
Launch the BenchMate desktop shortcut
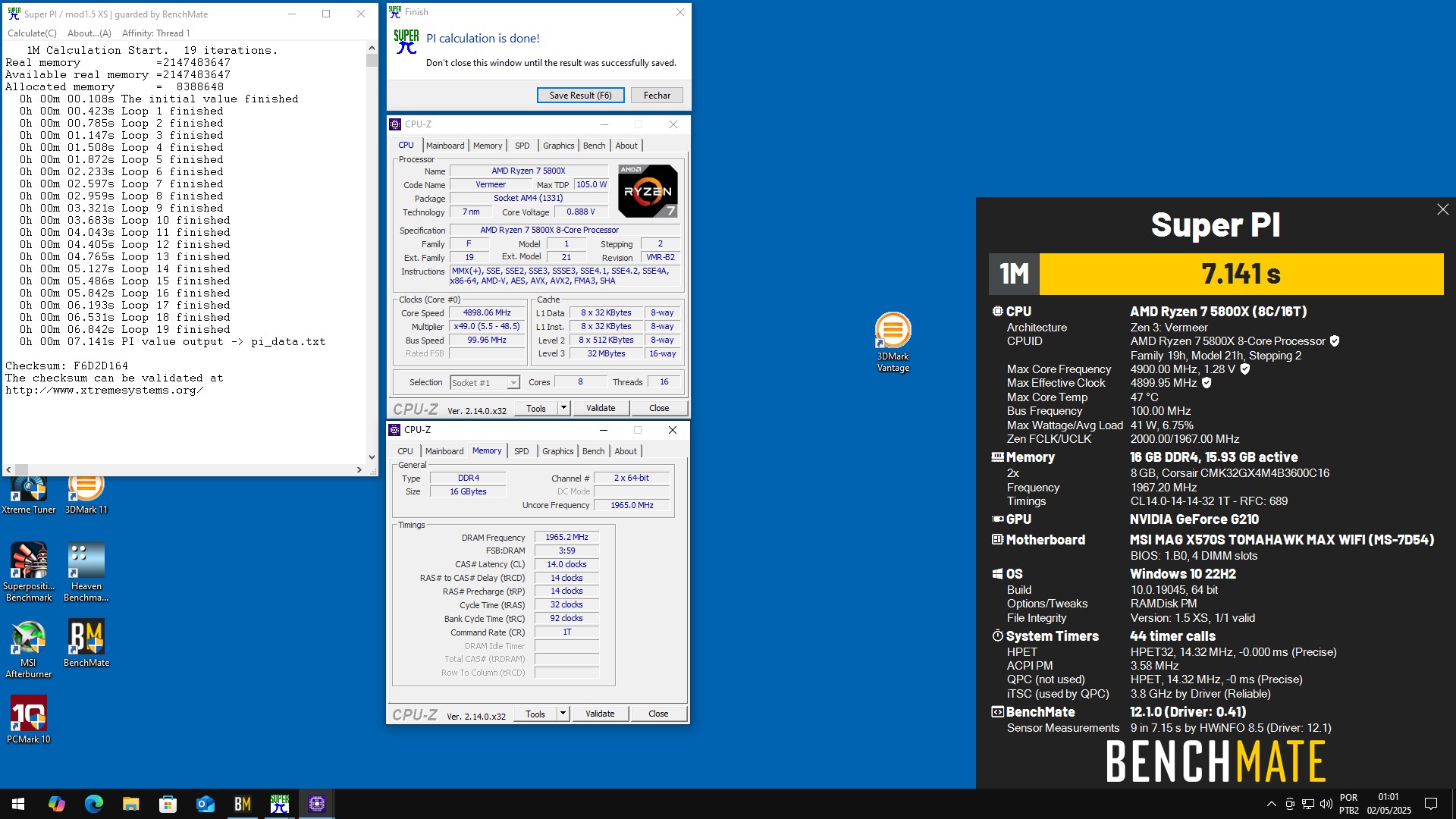click(86, 644)
